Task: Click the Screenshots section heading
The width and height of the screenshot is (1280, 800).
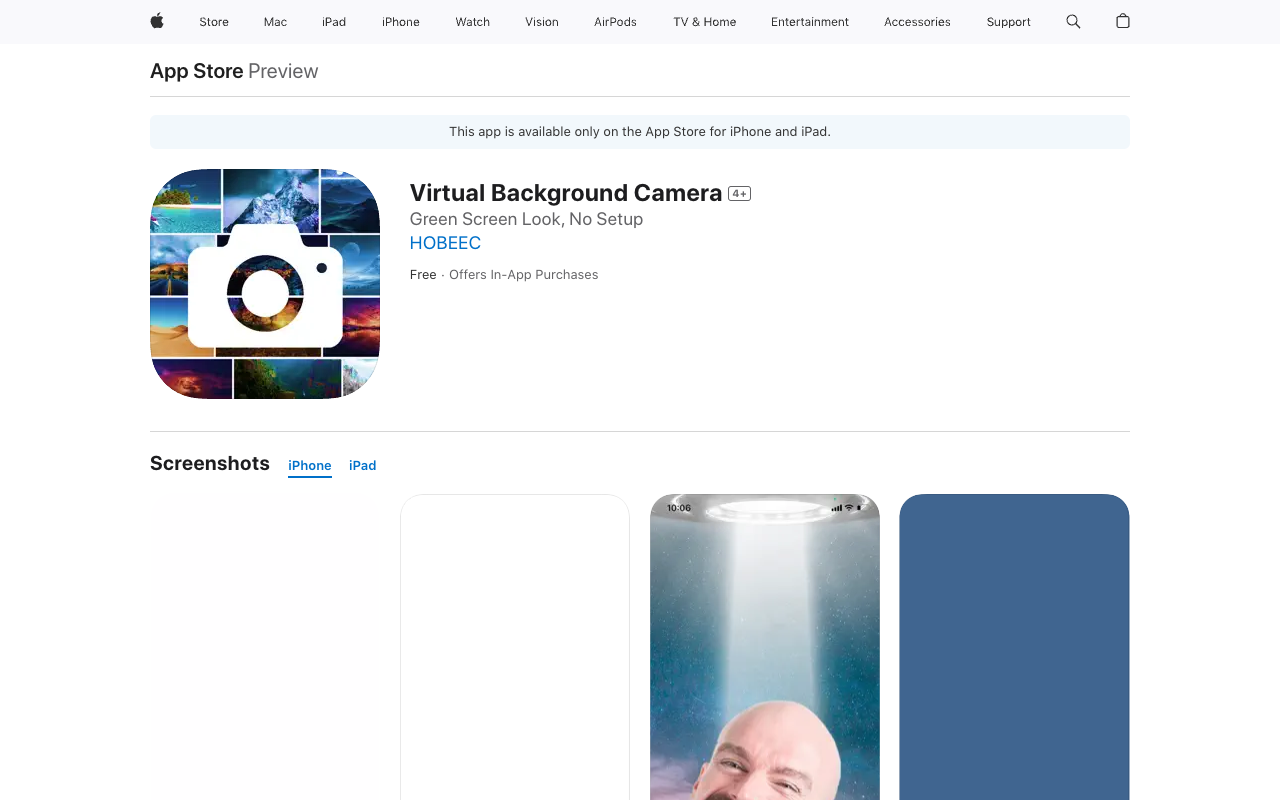Action: pos(210,463)
